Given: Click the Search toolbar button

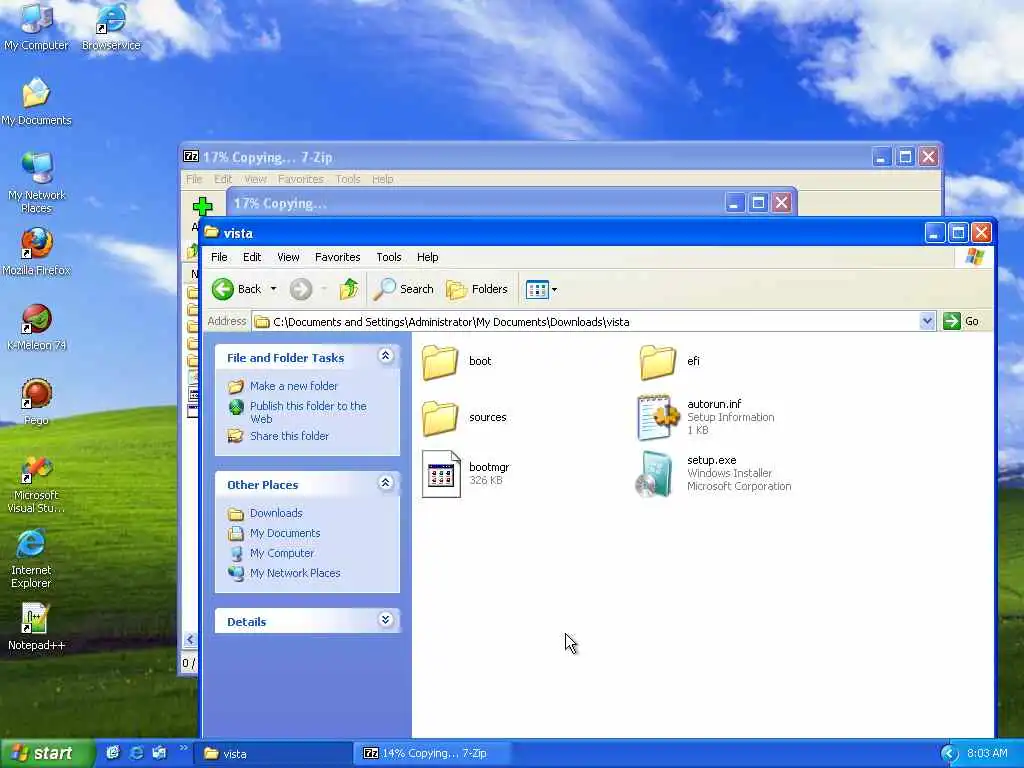Looking at the screenshot, I should [x=404, y=289].
